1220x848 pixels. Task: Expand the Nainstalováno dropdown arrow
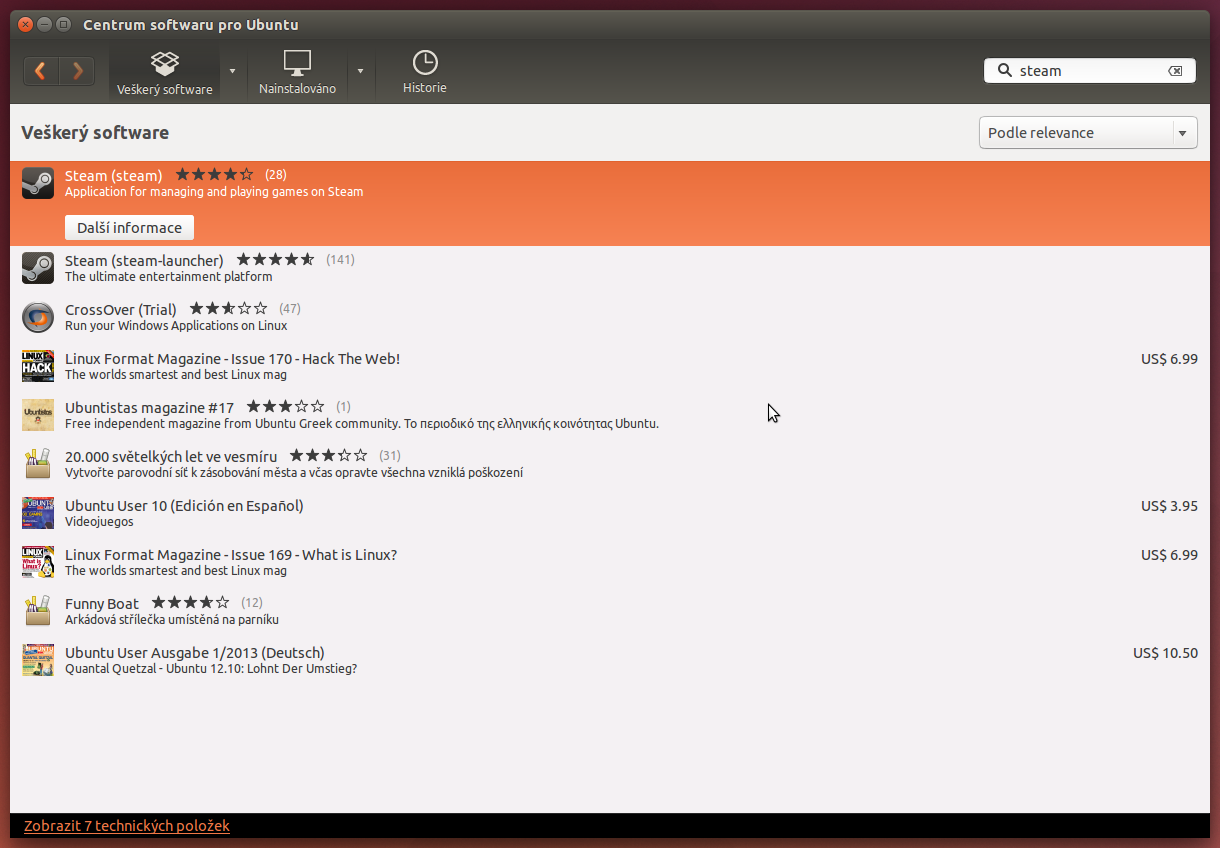click(x=360, y=71)
